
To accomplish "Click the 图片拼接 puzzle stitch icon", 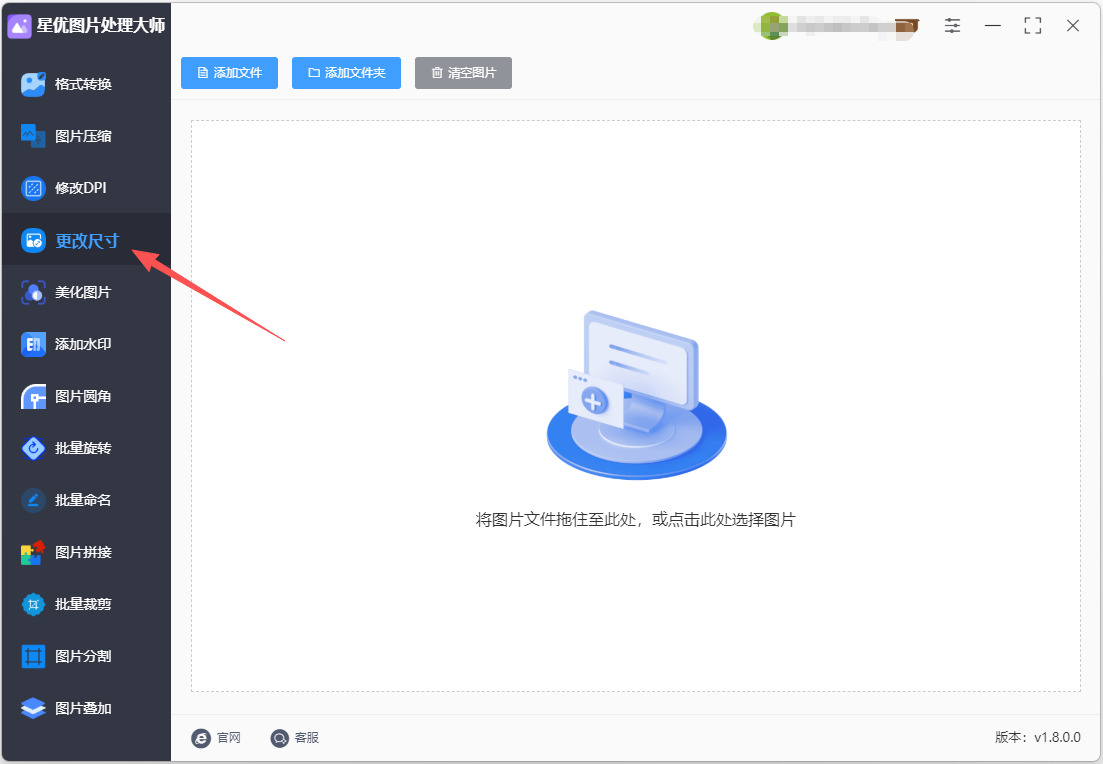I will pos(33,552).
